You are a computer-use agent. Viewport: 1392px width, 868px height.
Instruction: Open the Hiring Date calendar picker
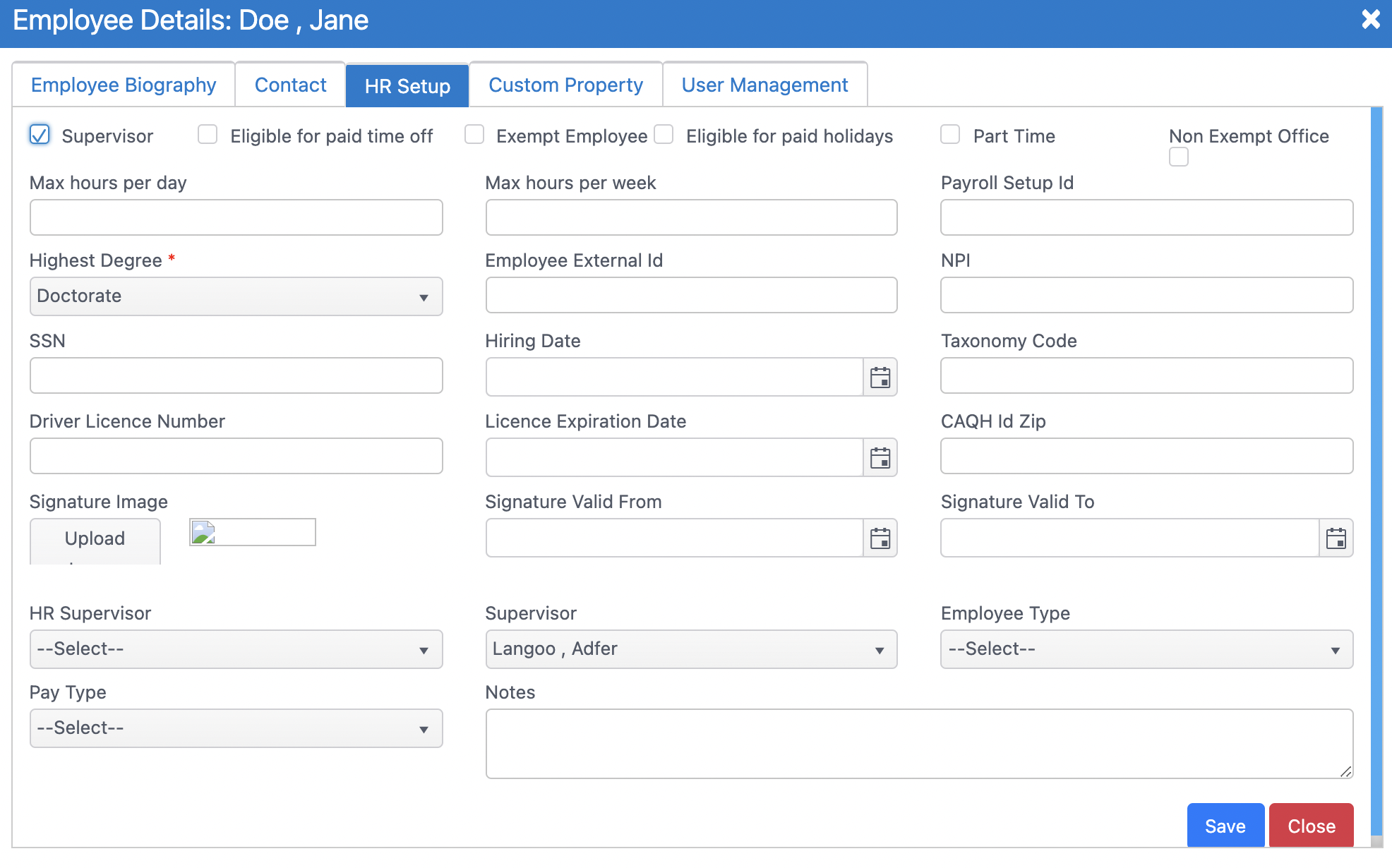pyautogui.click(x=880, y=378)
